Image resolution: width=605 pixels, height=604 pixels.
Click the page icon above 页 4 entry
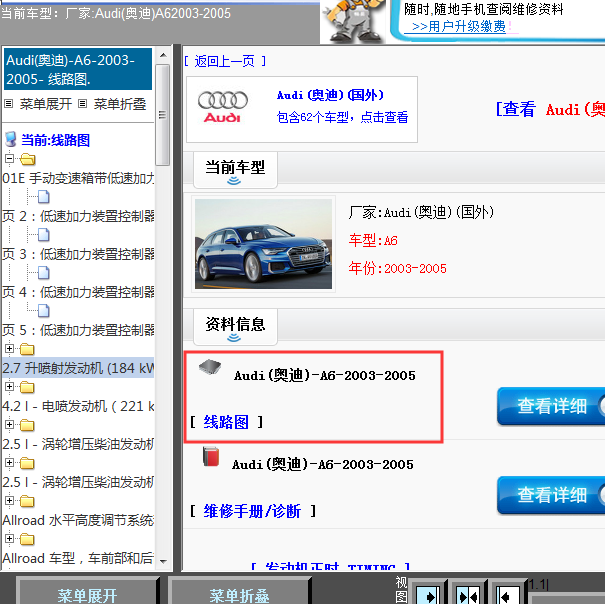coord(44,272)
